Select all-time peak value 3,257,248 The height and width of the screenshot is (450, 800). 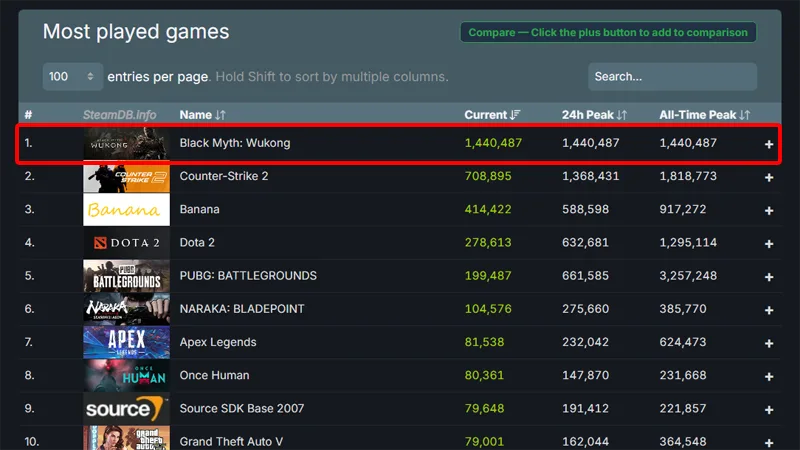coord(688,276)
